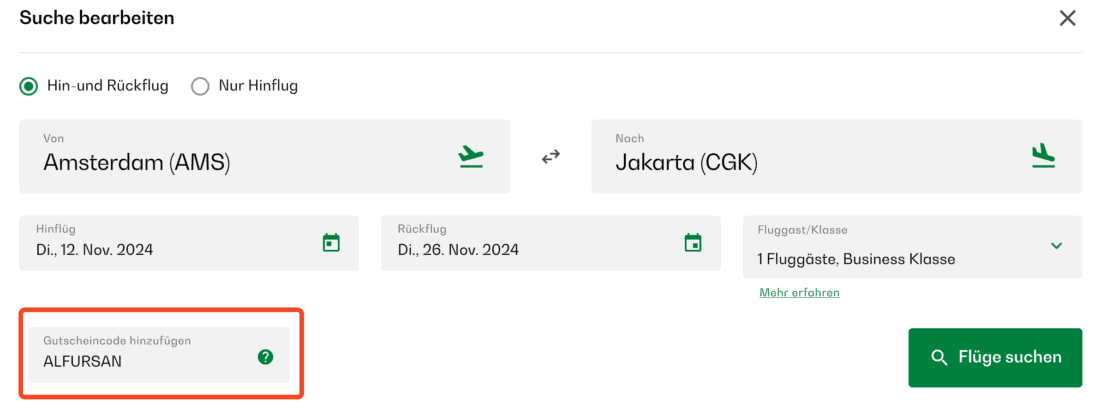Choose the Nur Hinflug radio button
This screenshot has height=410, width=1100.
200,86
